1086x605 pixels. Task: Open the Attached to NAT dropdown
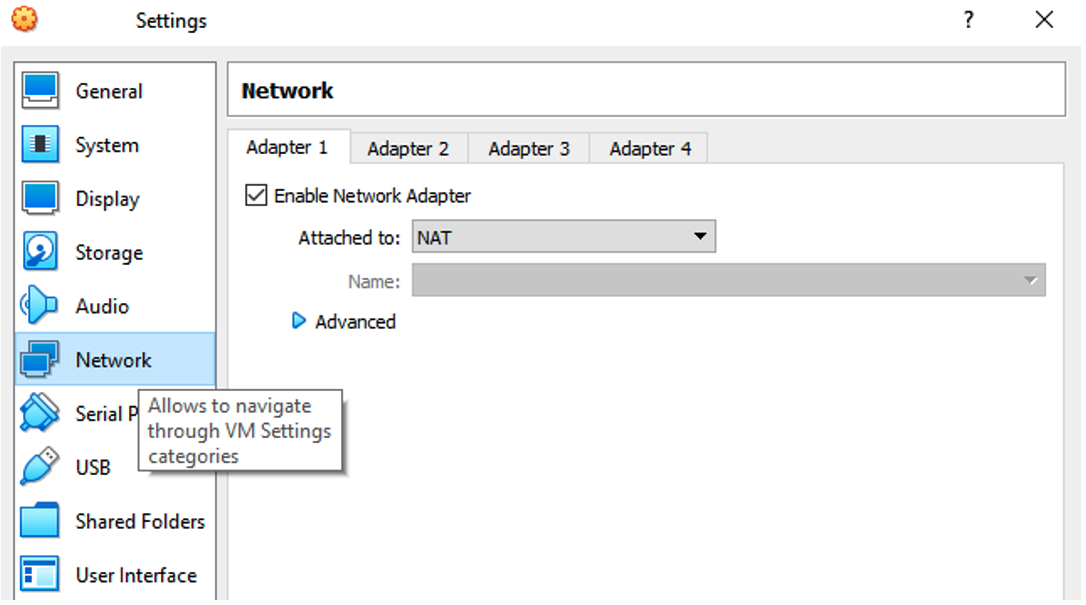click(x=564, y=237)
